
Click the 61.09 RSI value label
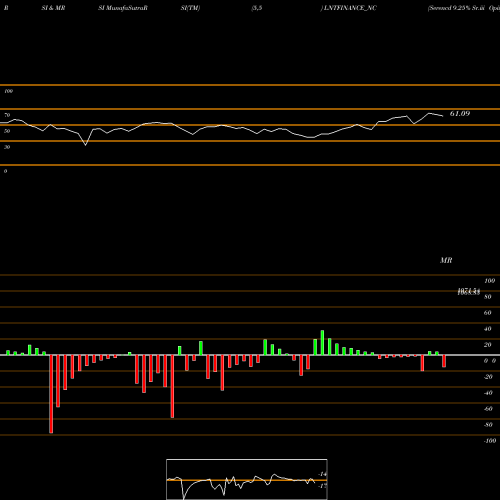coord(460,114)
